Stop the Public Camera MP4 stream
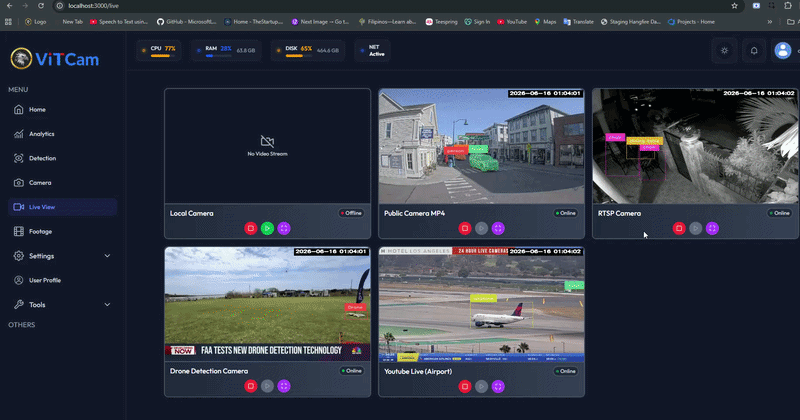The width and height of the screenshot is (800, 420). (x=465, y=228)
